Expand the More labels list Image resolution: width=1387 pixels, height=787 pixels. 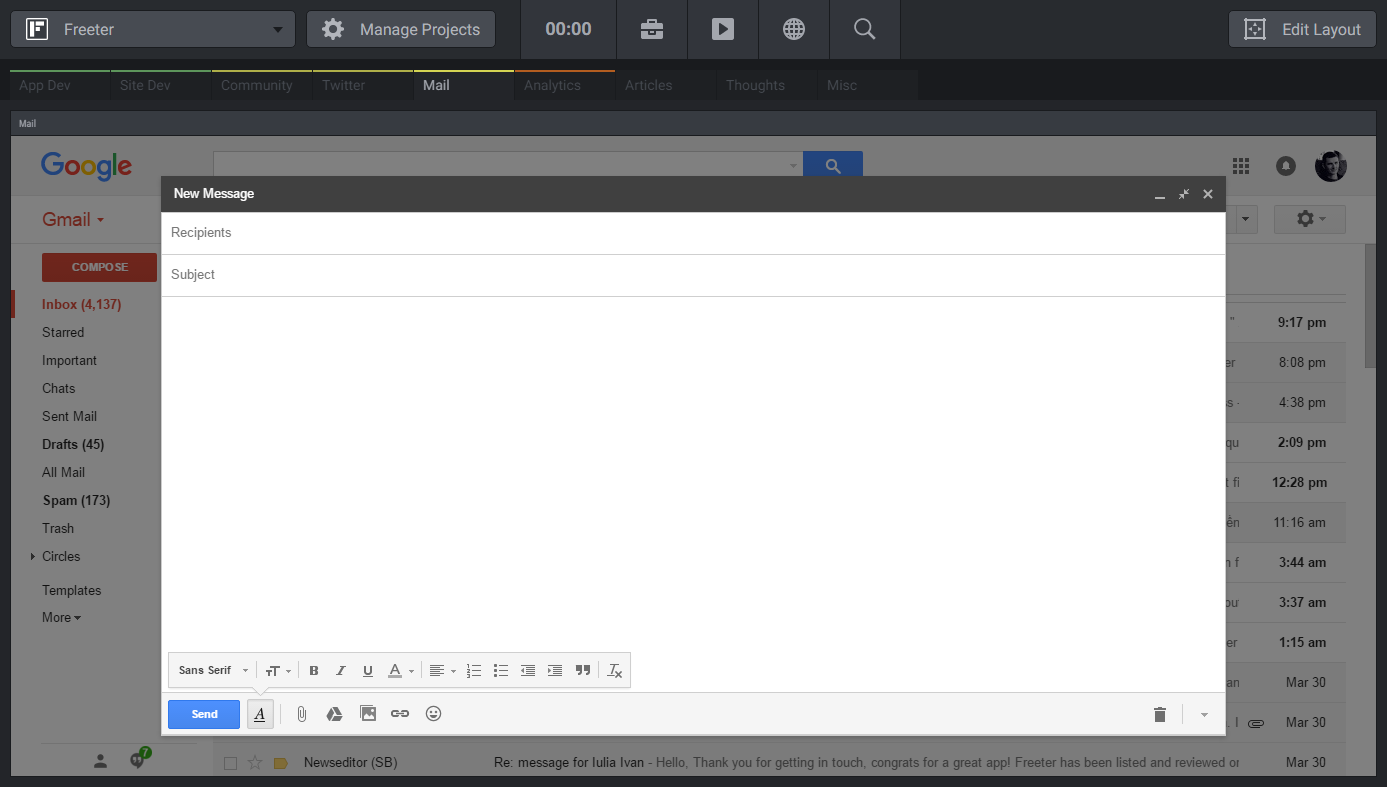[x=61, y=618]
